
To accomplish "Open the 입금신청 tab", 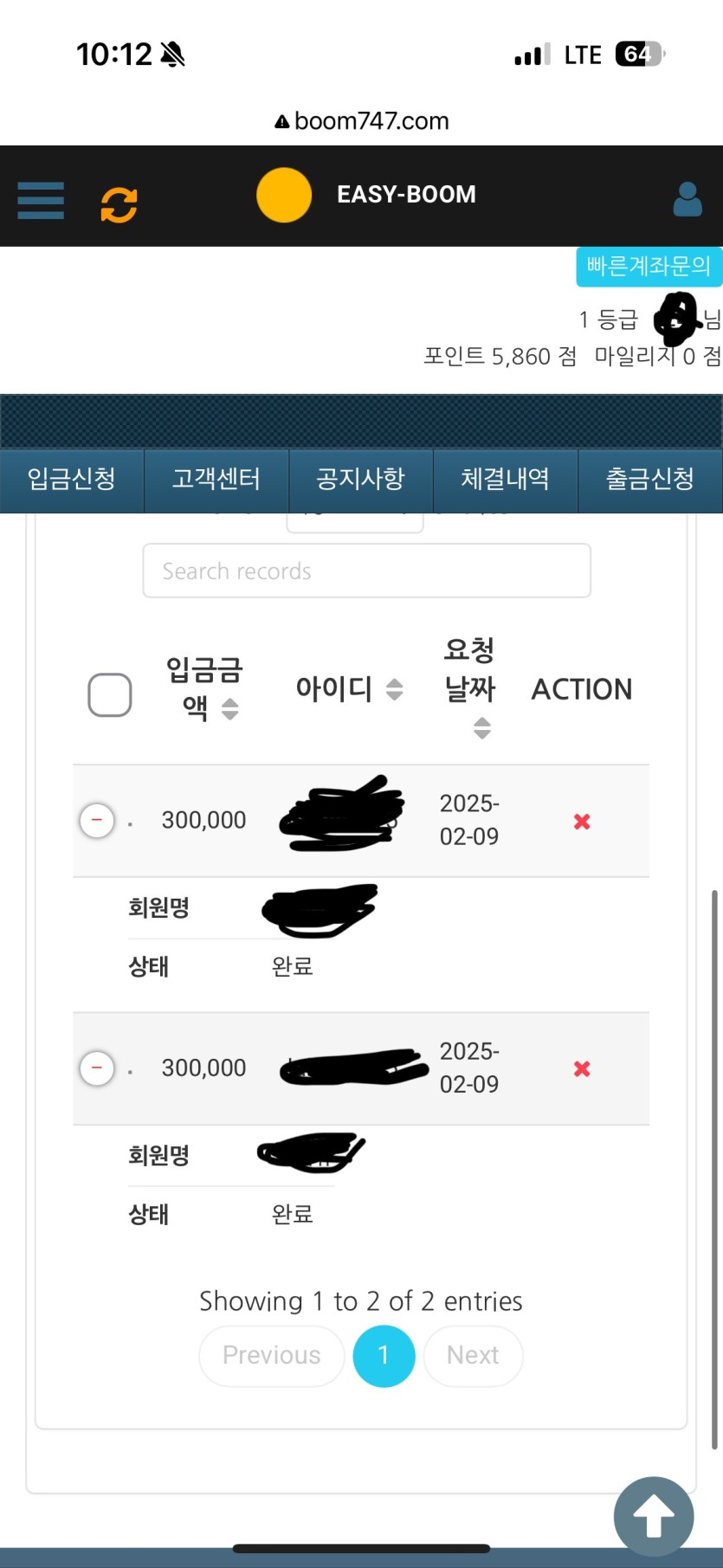I will pyautogui.click(x=72, y=480).
